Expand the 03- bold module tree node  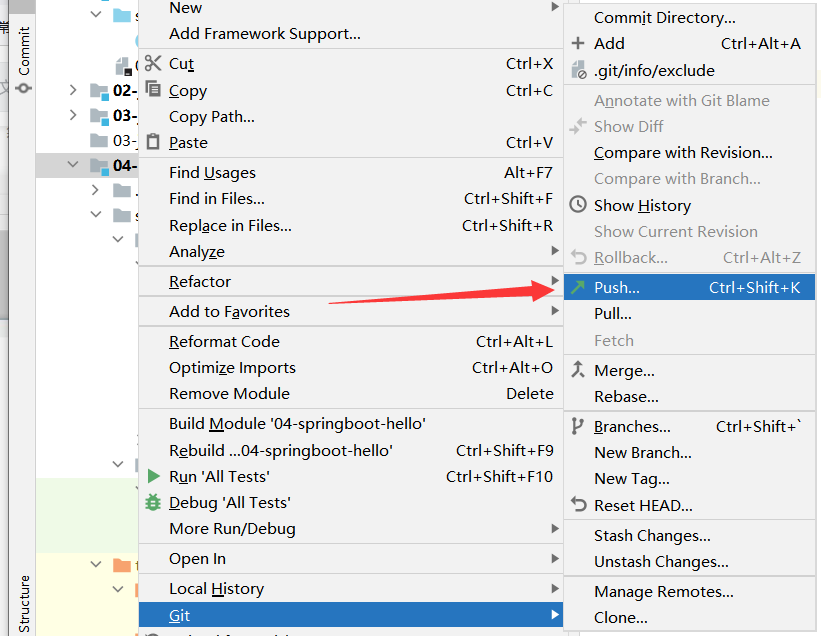73,115
